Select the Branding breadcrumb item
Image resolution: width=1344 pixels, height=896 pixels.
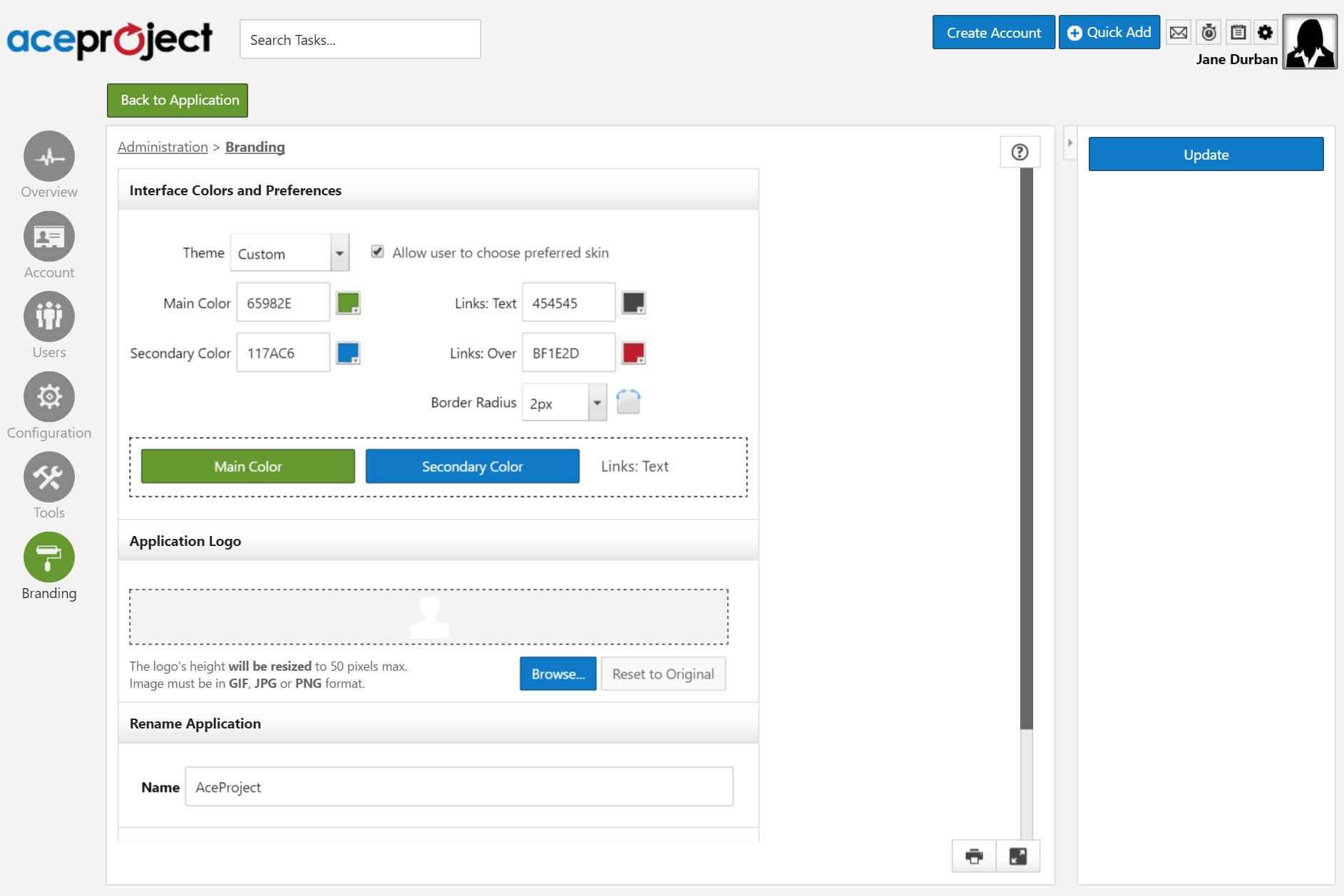[x=255, y=147]
